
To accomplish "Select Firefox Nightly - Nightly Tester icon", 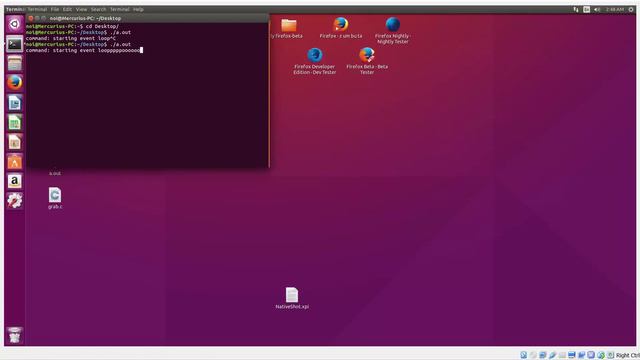I will coord(393,31).
